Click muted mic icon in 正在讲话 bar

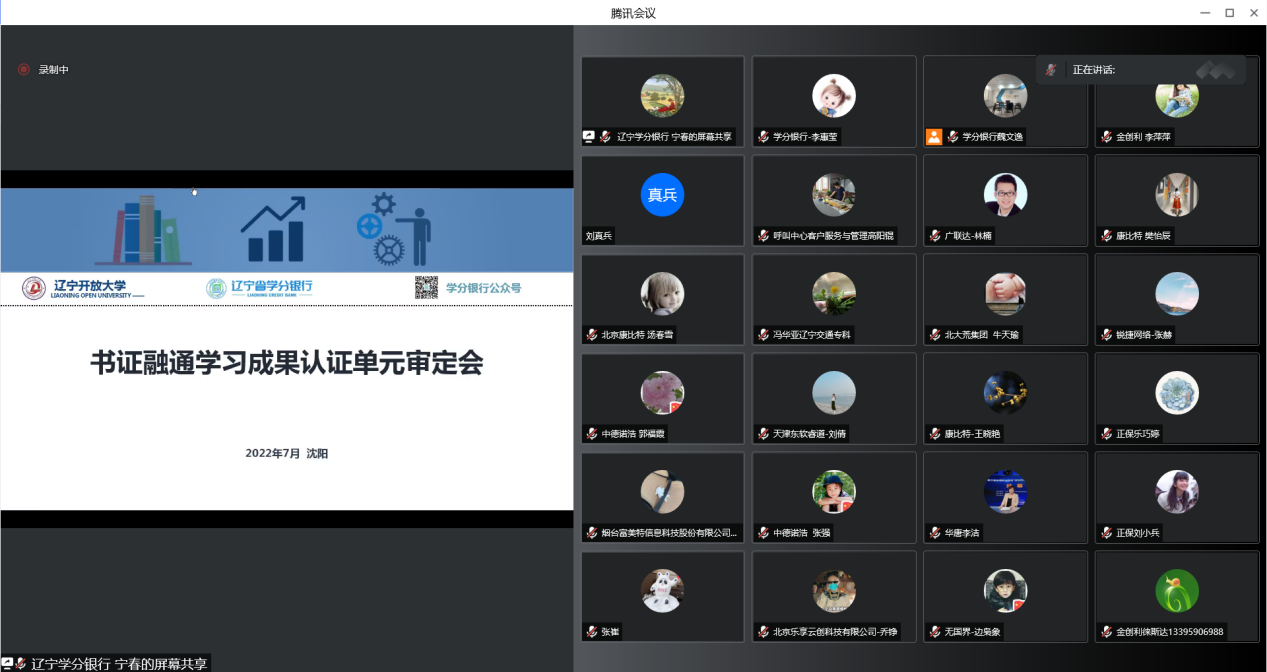click(1051, 70)
